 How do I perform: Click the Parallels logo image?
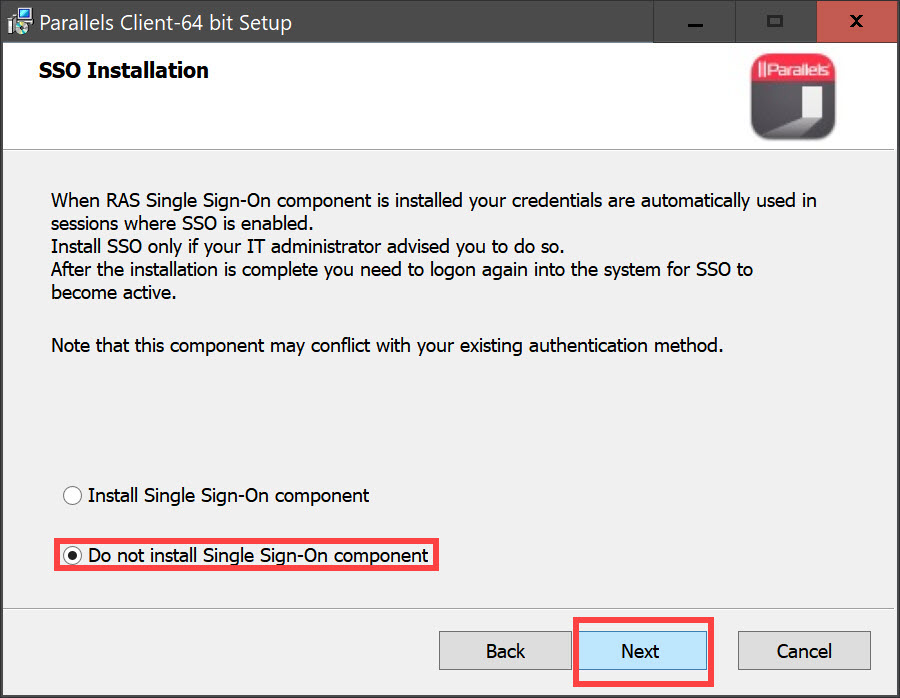[x=792, y=96]
